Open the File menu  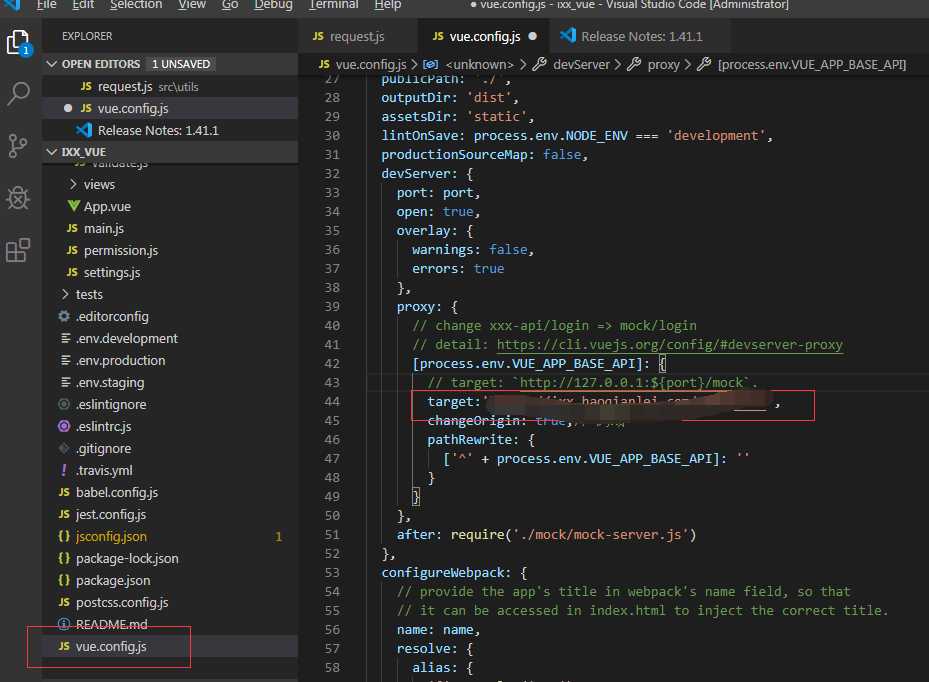(47, 5)
